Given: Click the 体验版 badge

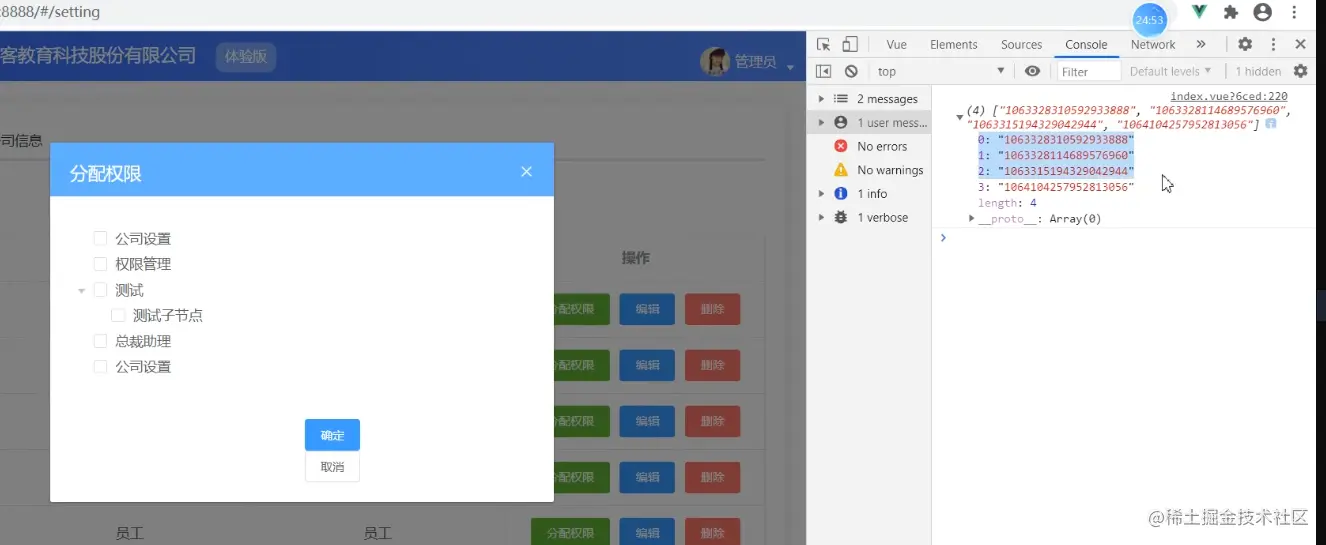Looking at the screenshot, I should (x=246, y=56).
